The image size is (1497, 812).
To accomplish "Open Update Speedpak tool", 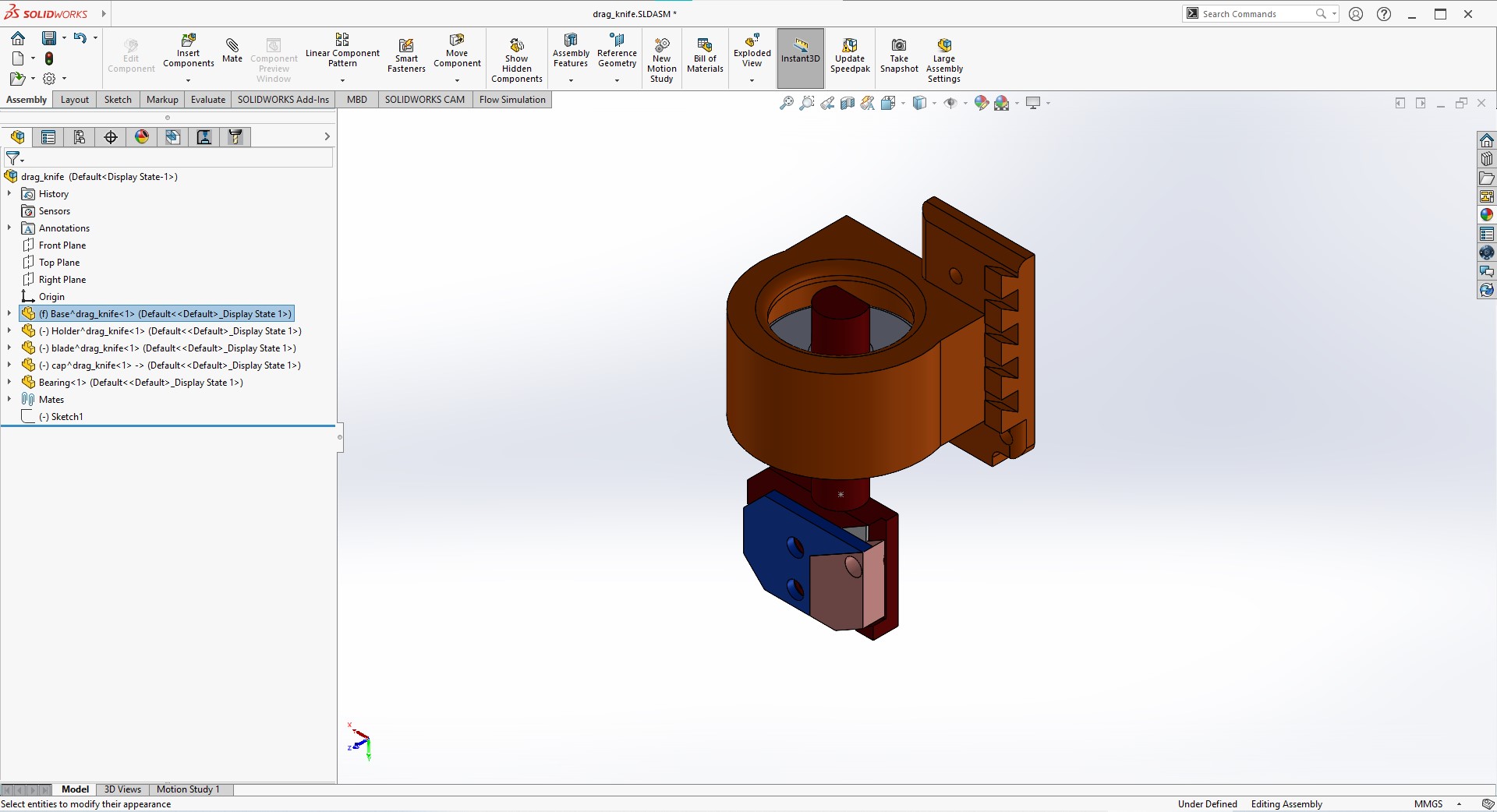I will pos(850,56).
